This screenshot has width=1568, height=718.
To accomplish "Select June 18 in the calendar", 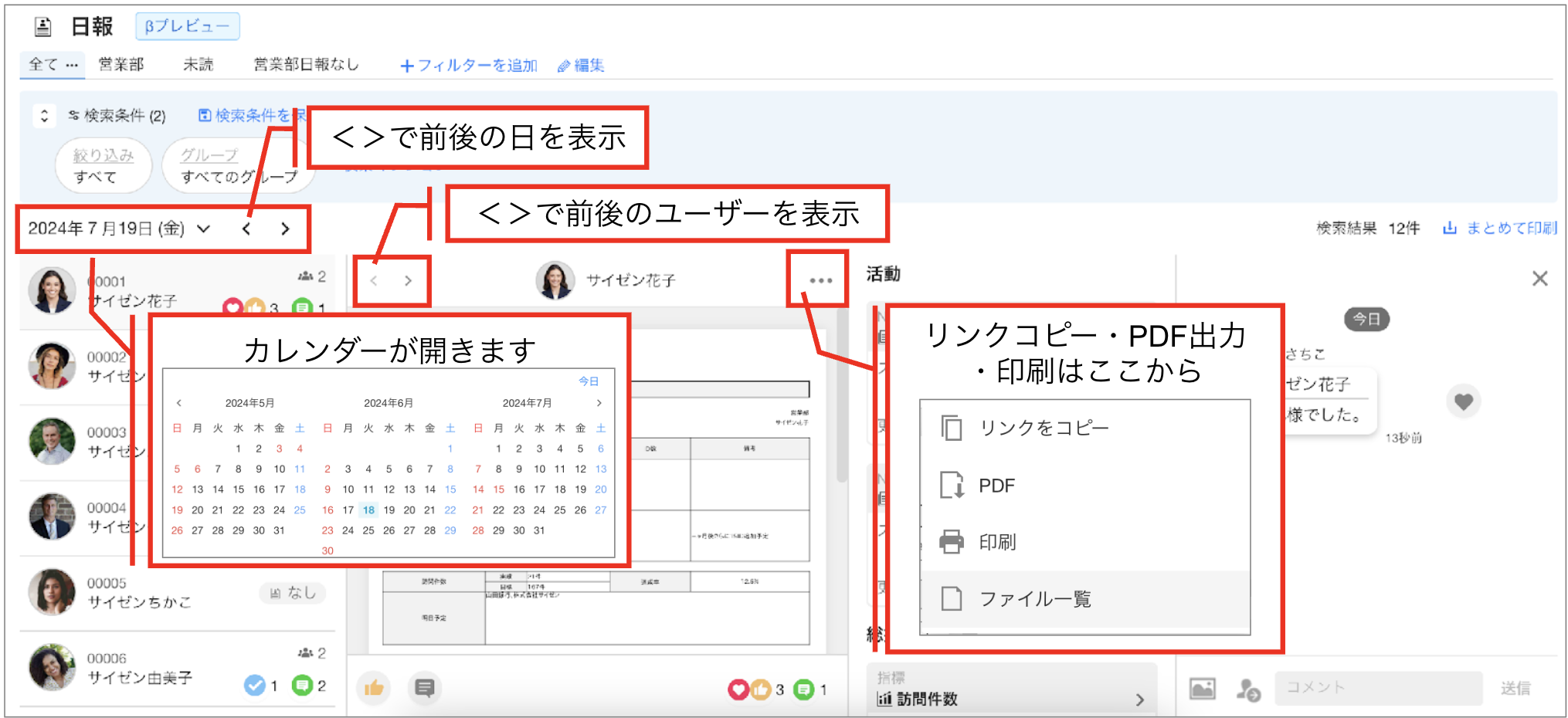I will tap(369, 510).
